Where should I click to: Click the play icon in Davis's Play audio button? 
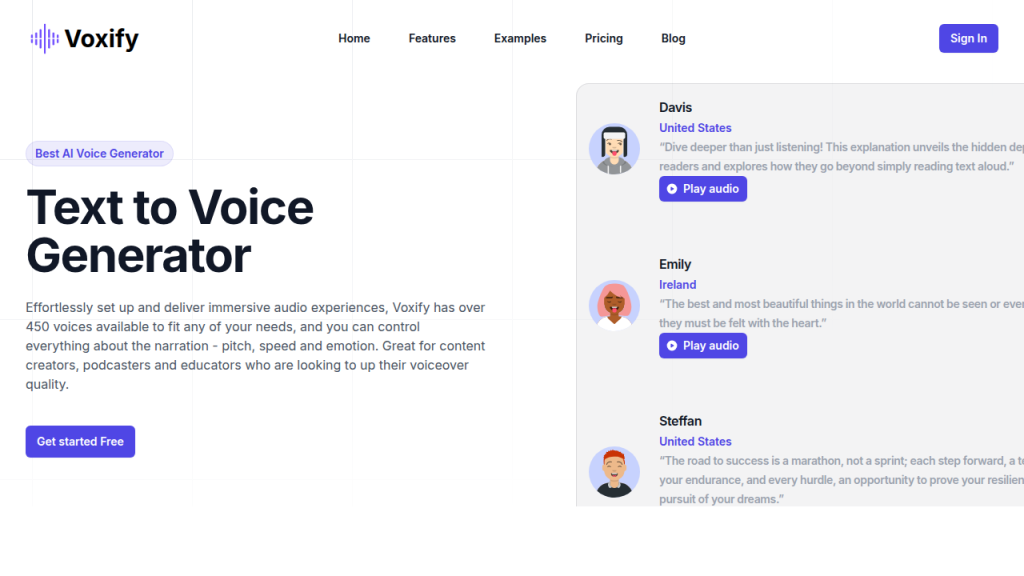pyautogui.click(x=671, y=188)
